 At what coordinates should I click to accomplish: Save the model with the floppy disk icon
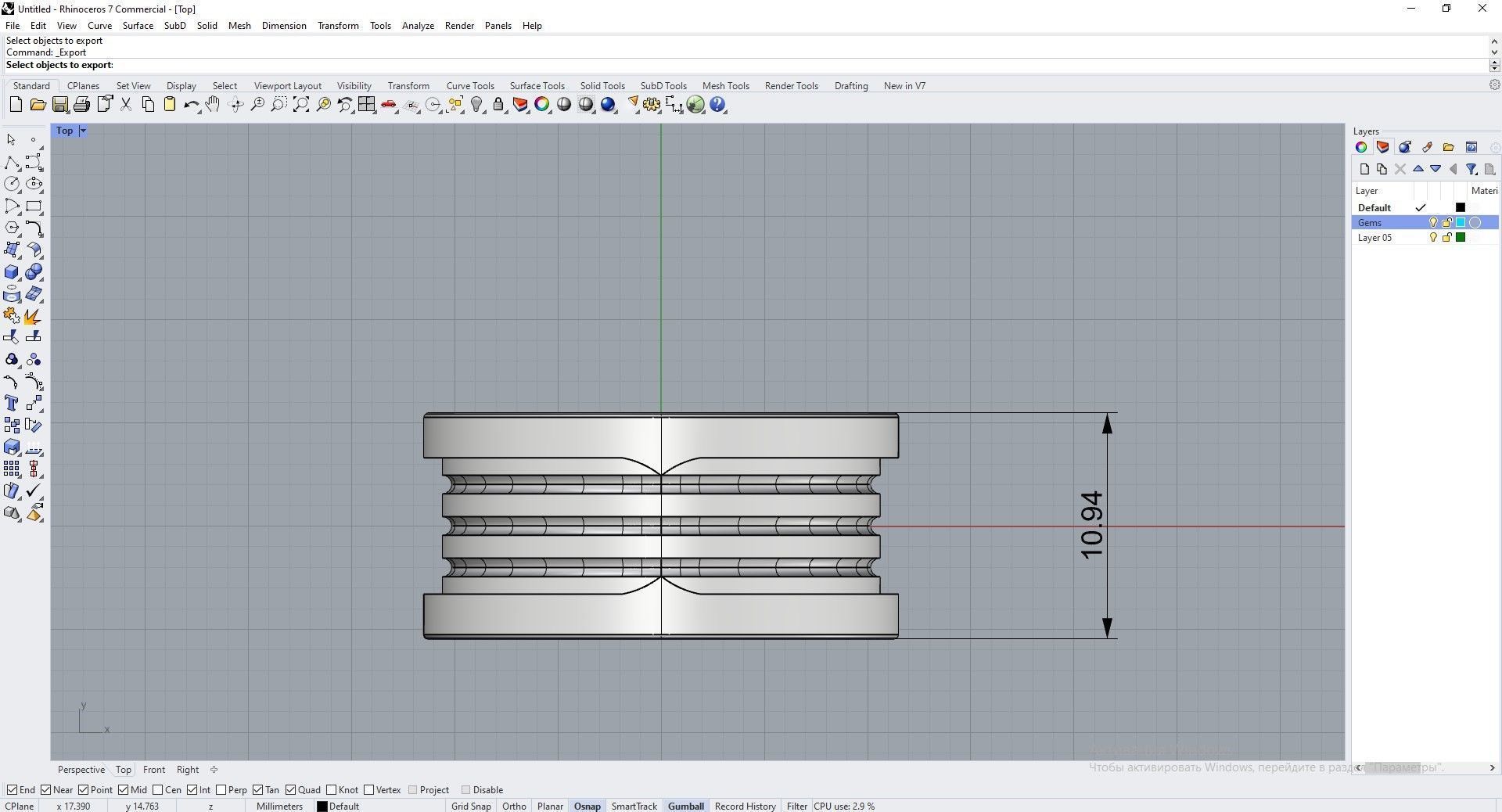pos(59,105)
